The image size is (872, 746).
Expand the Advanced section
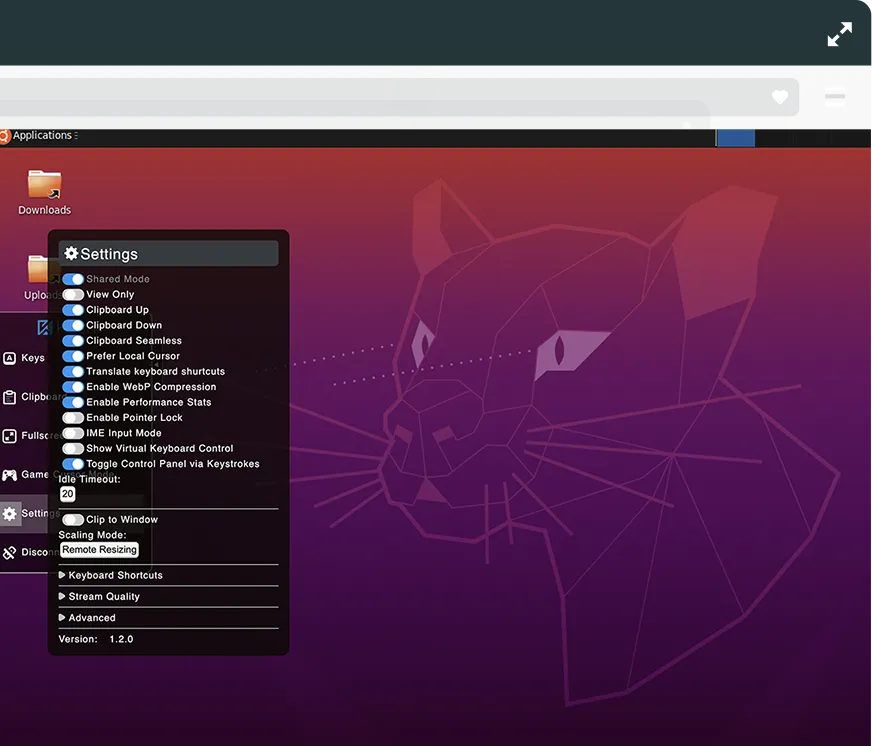coord(92,617)
